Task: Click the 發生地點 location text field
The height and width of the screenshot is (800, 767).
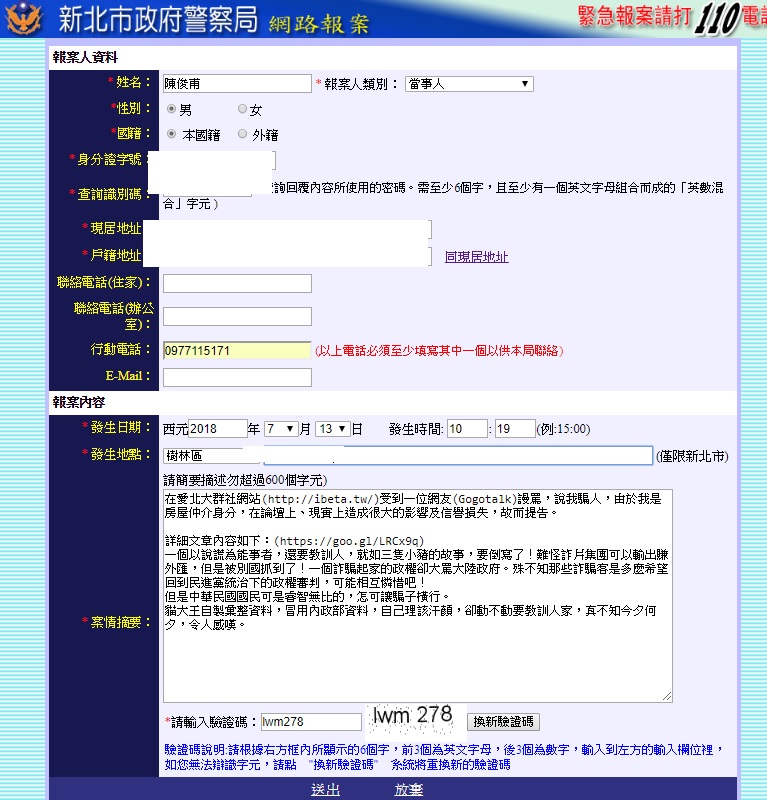Action: 407,456
